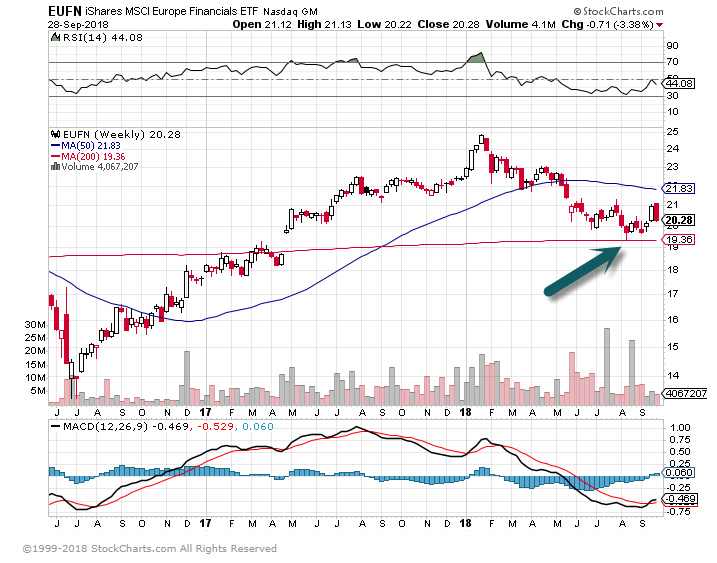Click the 44.08 RSI value tag
This screenshot has width=717, height=563.
[x=680, y=83]
